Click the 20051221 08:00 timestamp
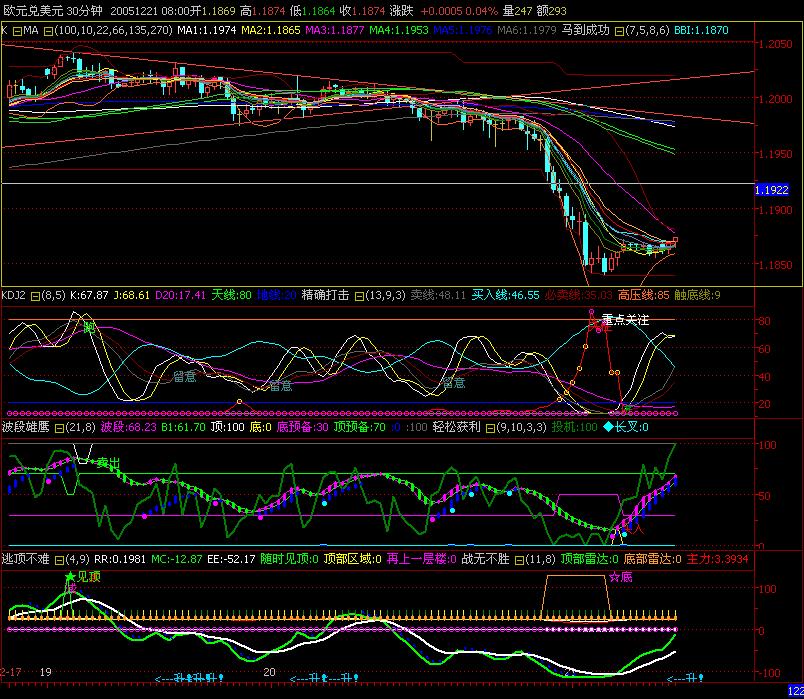The width and height of the screenshot is (804, 699). pos(150,11)
